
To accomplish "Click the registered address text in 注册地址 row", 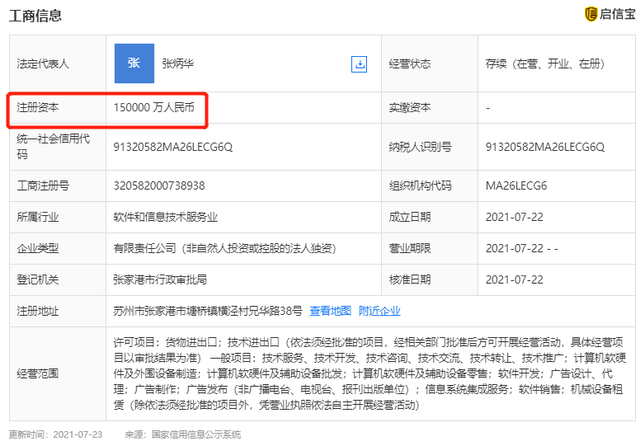I will [208, 311].
